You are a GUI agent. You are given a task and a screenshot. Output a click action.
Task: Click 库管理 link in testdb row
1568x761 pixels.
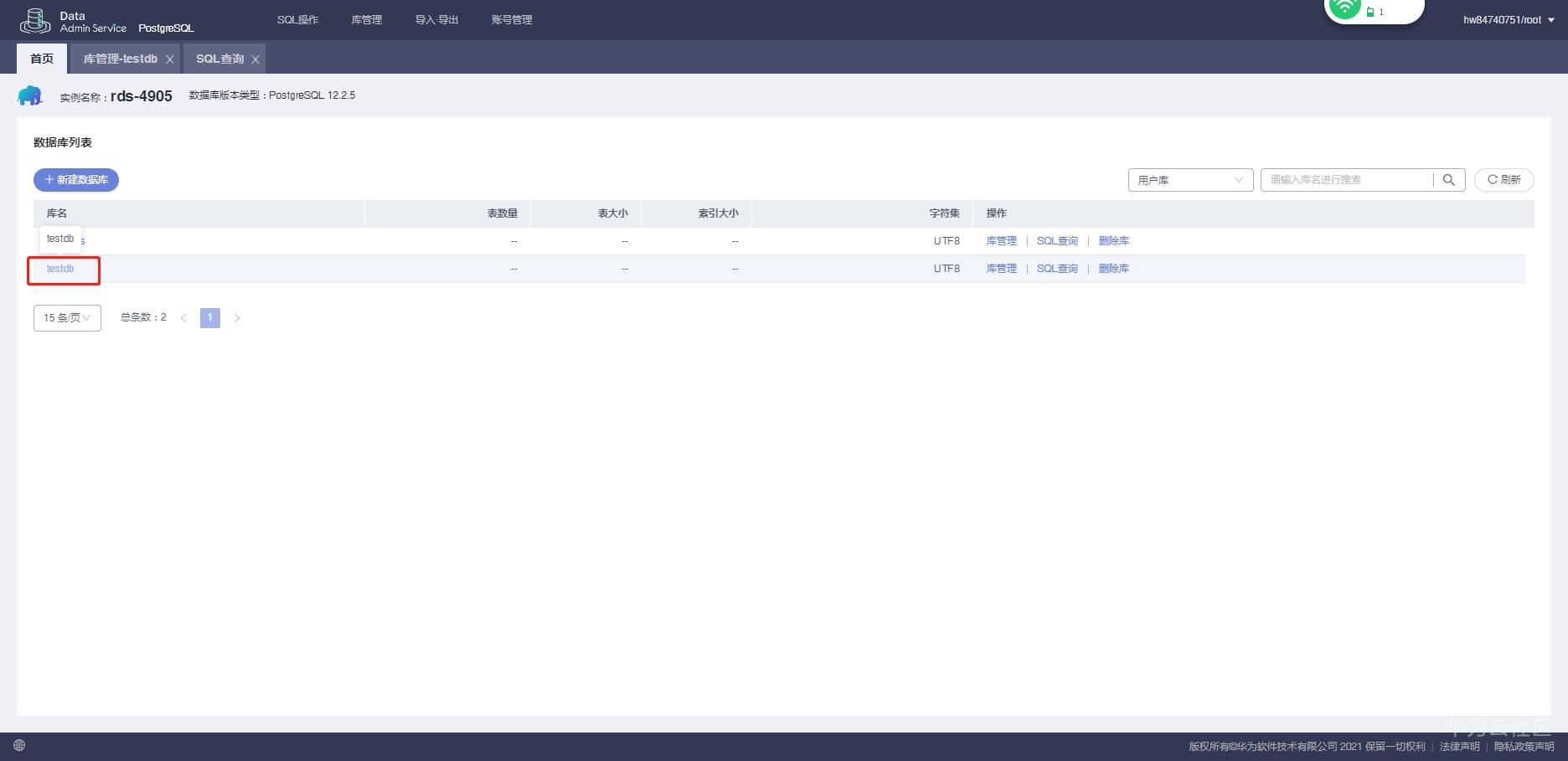pyautogui.click(x=1001, y=269)
